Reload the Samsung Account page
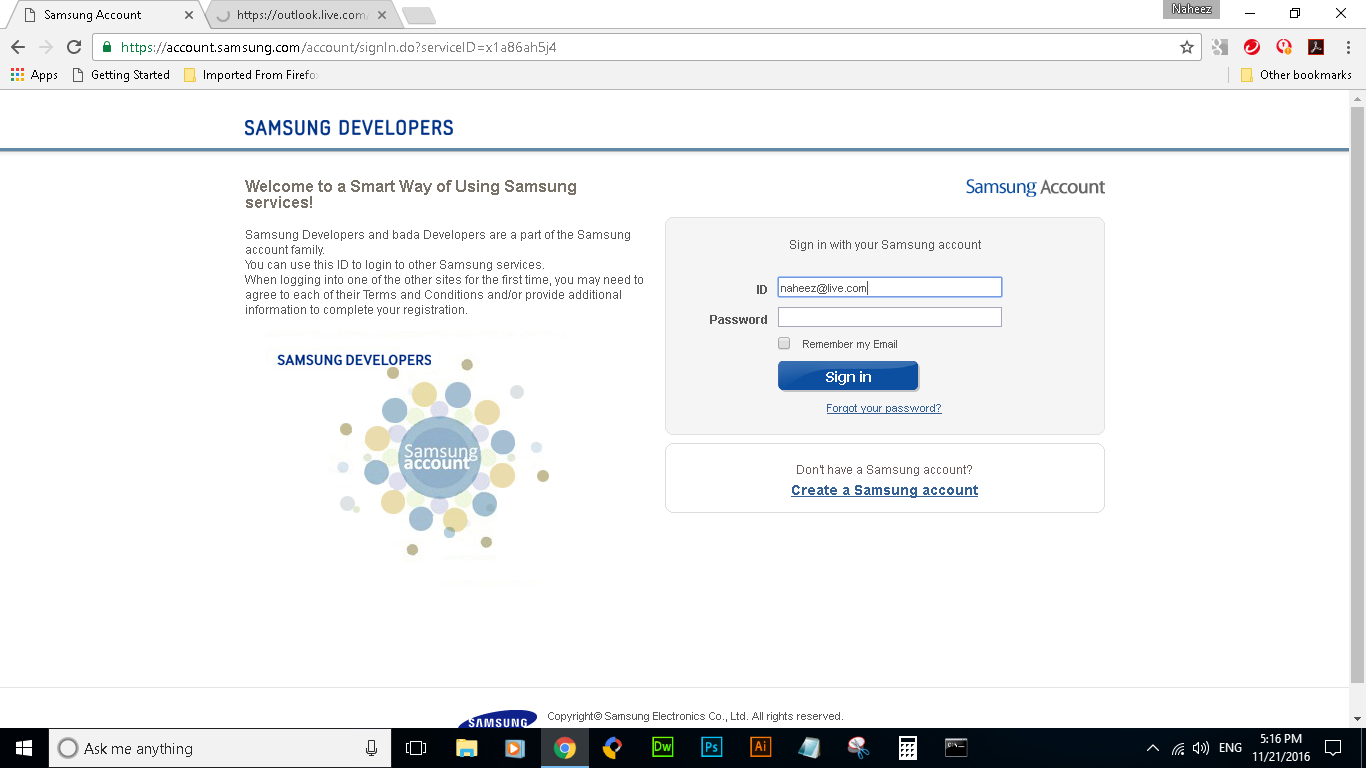Image resolution: width=1366 pixels, height=768 pixels. 74,47
